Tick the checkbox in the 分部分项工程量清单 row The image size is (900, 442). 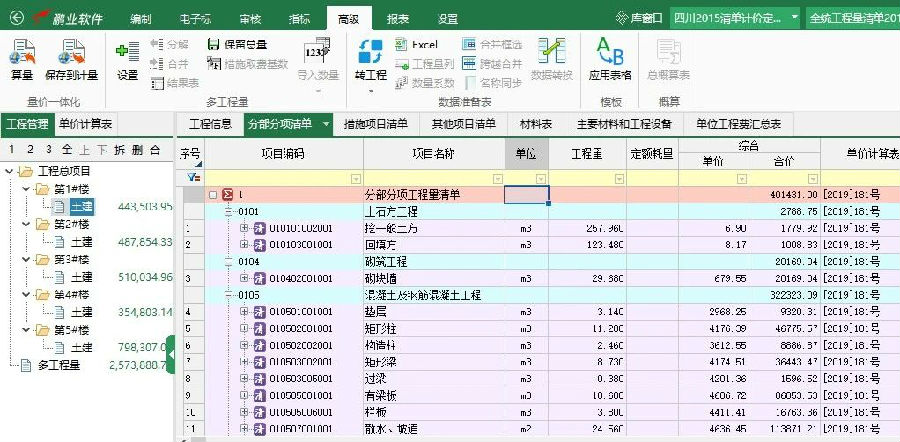pos(212,195)
